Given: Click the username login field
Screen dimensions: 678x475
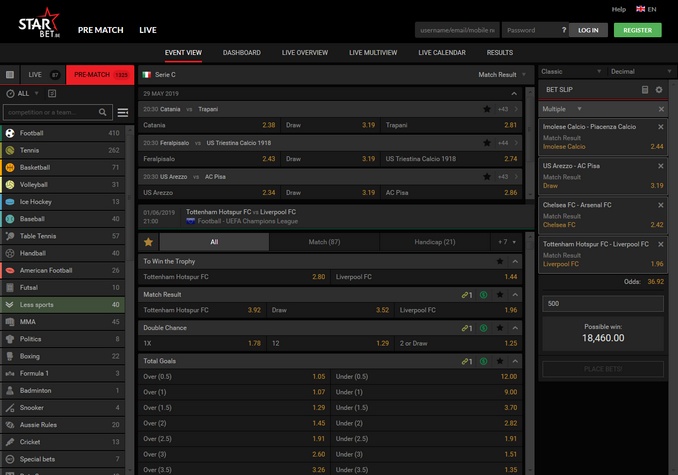Looking at the screenshot, I should pyautogui.click(x=457, y=30).
